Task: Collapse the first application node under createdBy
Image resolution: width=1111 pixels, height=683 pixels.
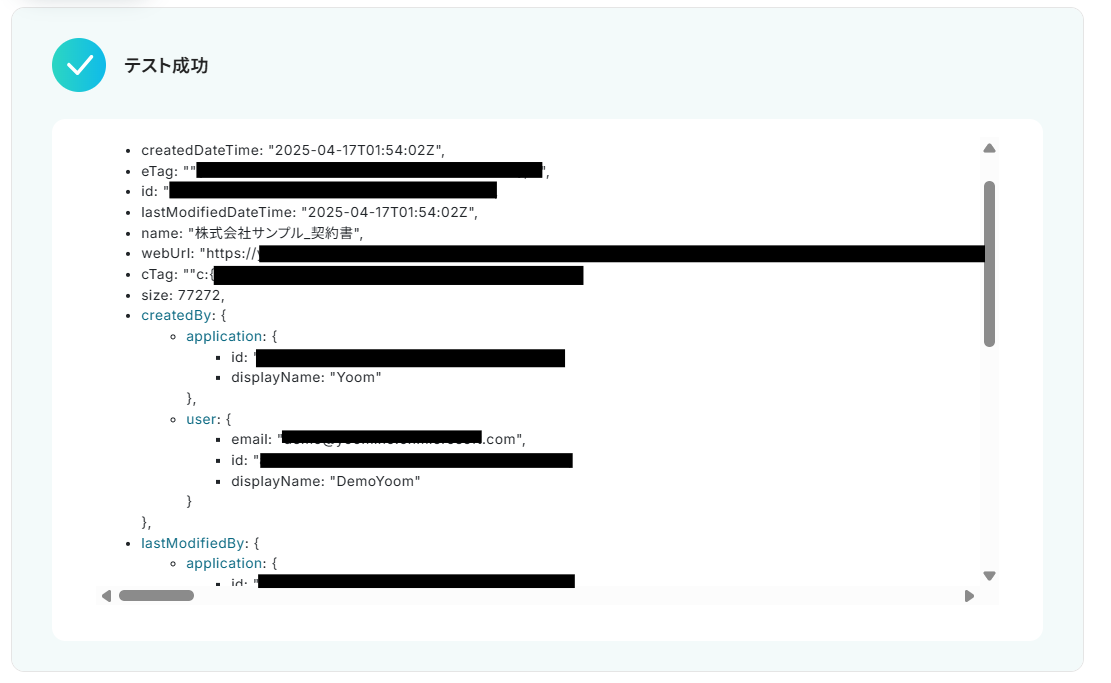Action: [x=225, y=337]
